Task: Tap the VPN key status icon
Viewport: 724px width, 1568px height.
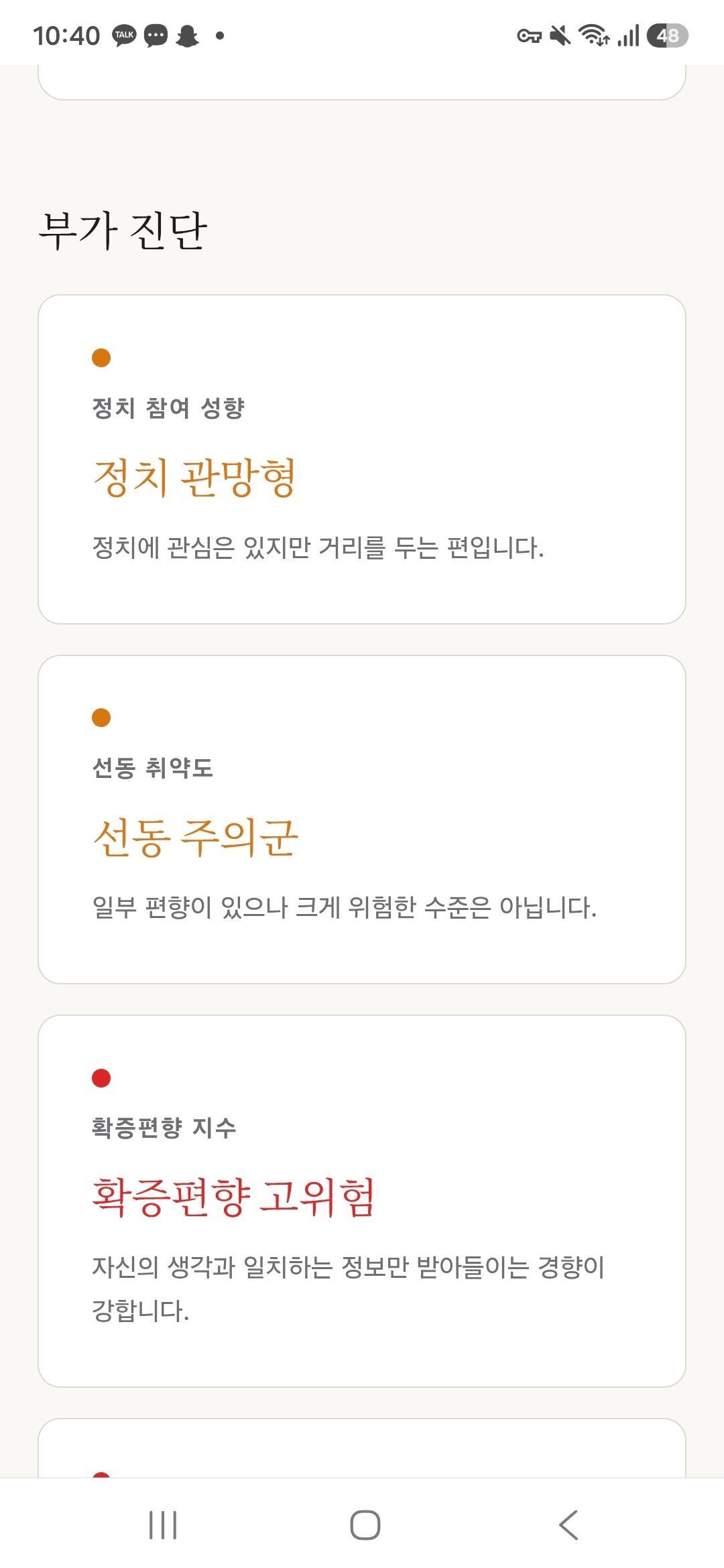Action: pyautogui.click(x=529, y=36)
